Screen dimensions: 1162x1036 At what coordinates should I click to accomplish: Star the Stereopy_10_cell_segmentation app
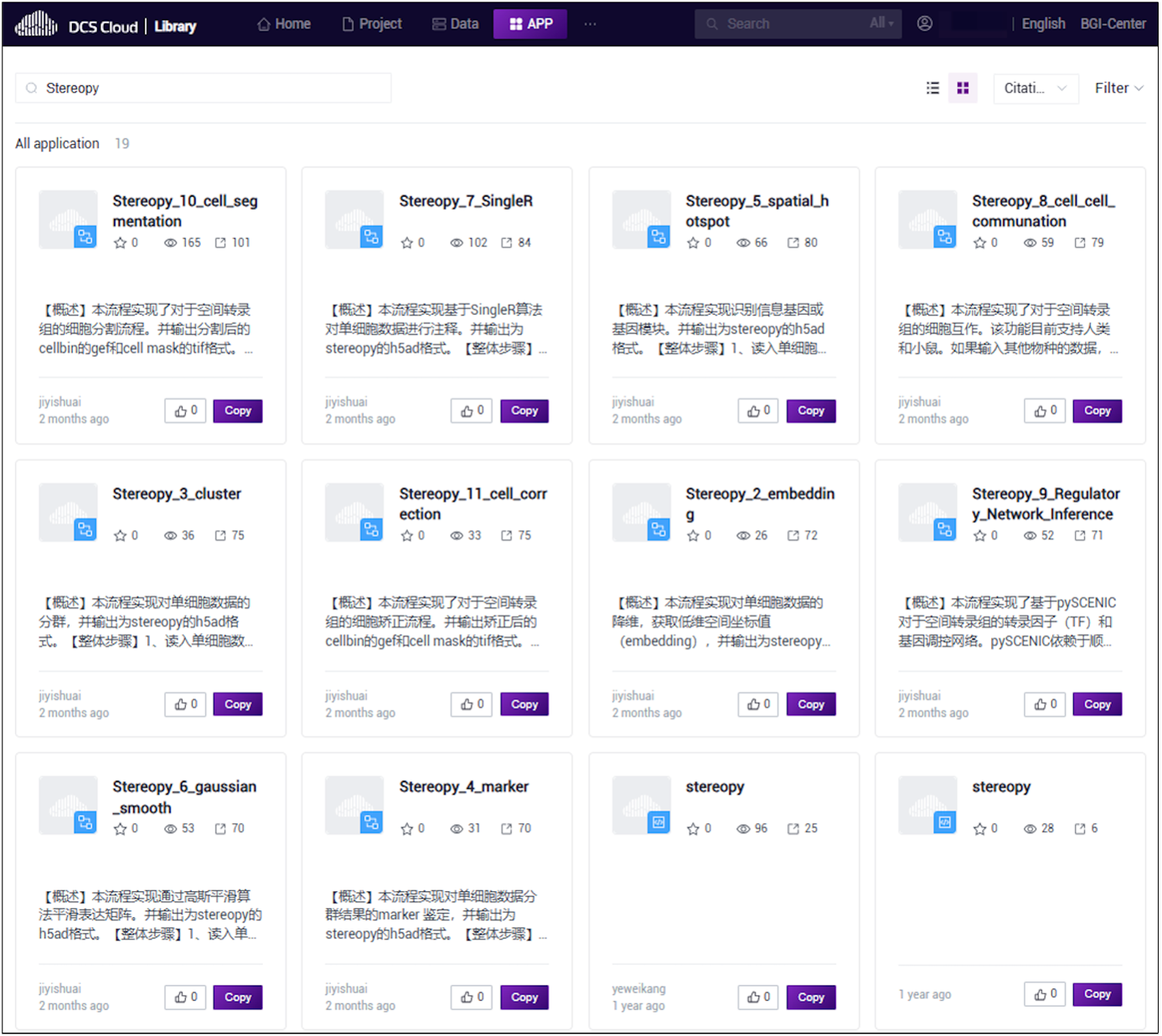[121, 243]
